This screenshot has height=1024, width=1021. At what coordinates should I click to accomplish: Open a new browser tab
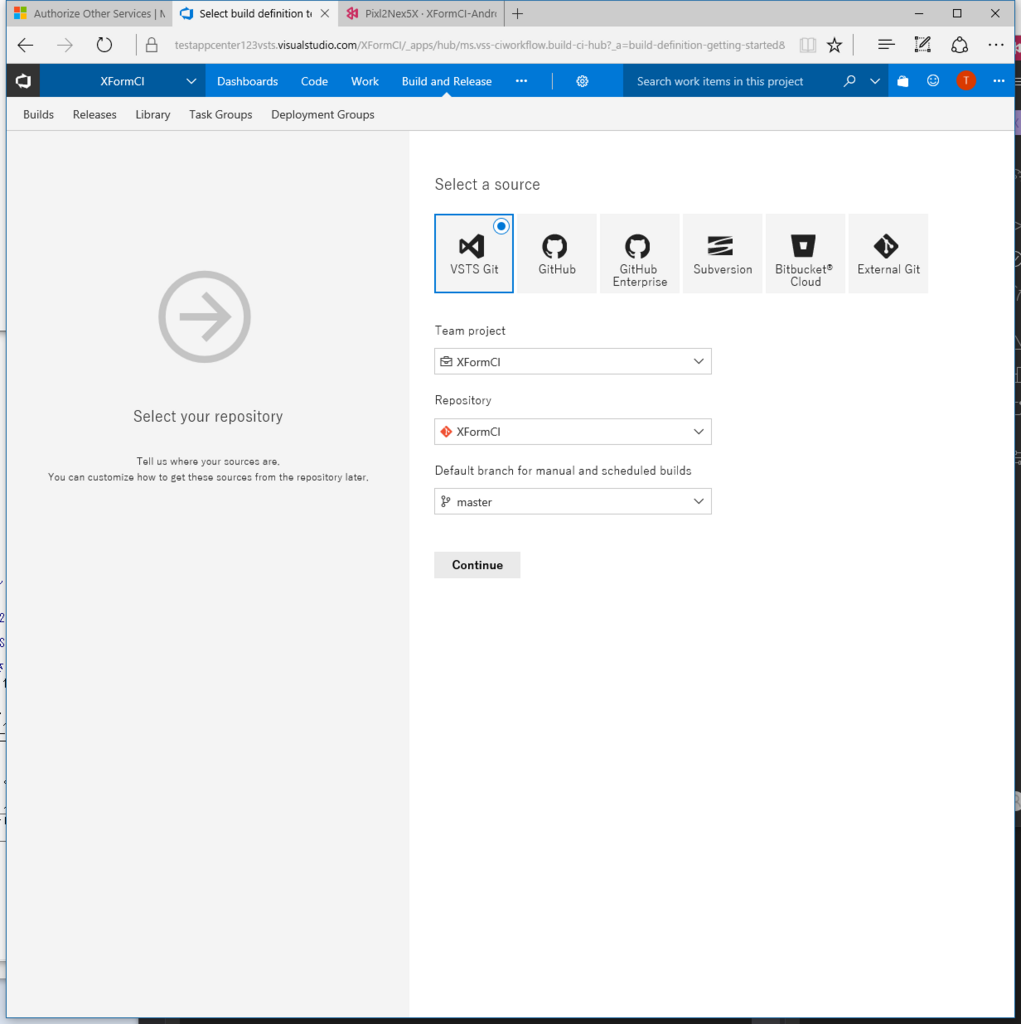click(517, 14)
